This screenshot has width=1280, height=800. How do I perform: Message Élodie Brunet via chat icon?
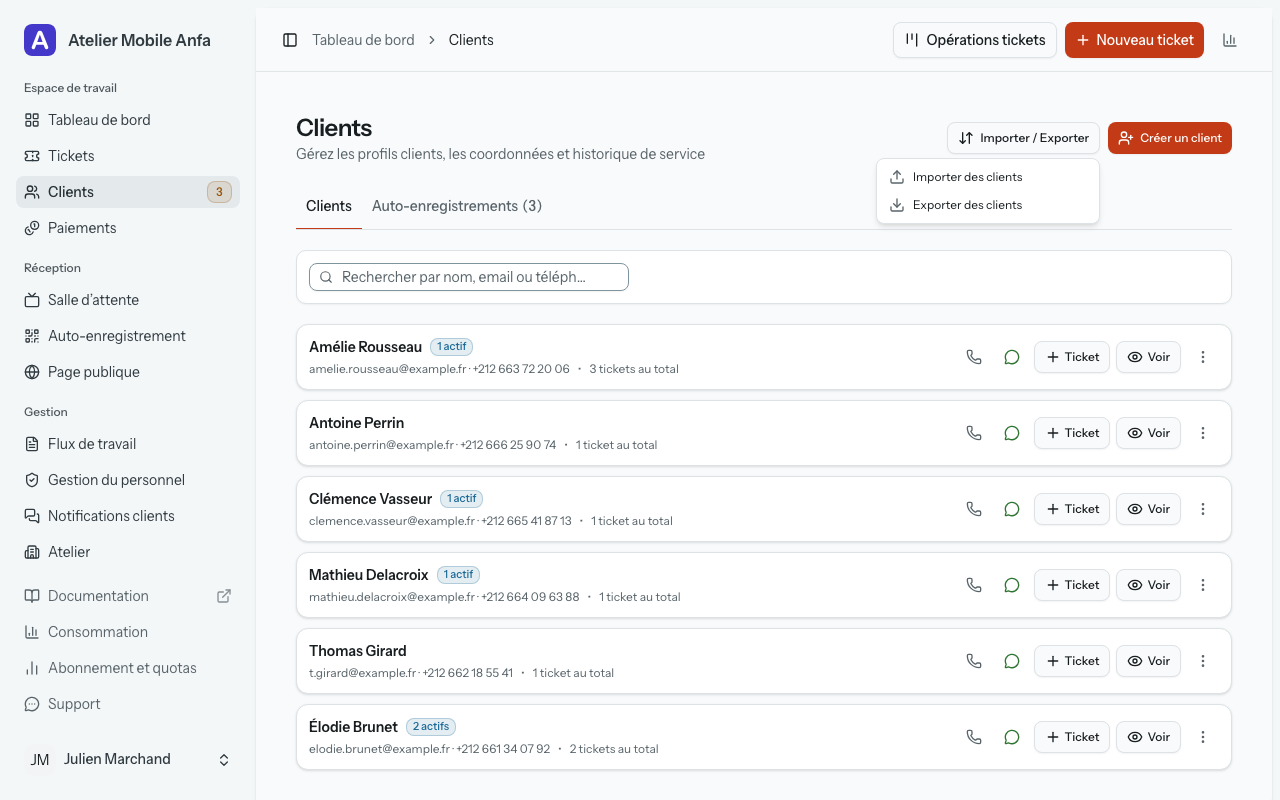pos(1012,737)
